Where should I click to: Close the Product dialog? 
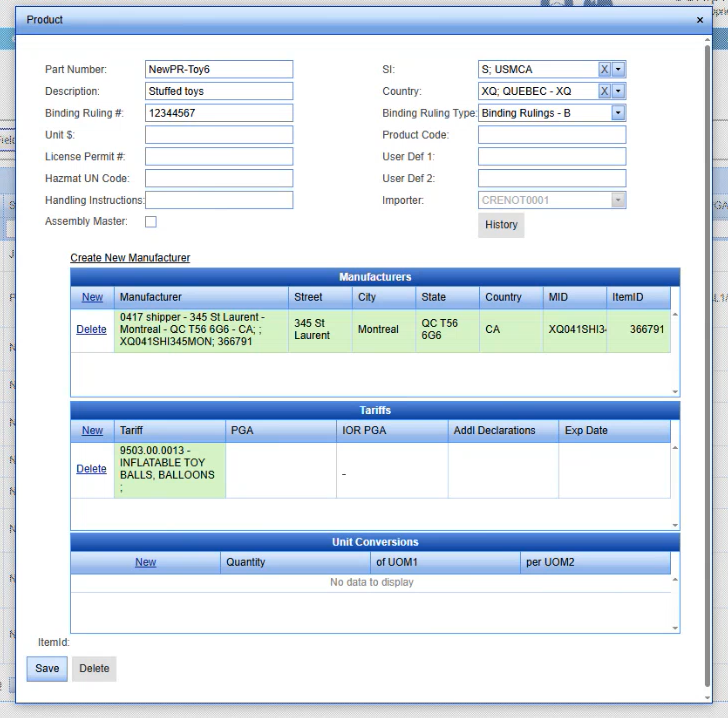pyautogui.click(x=699, y=20)
